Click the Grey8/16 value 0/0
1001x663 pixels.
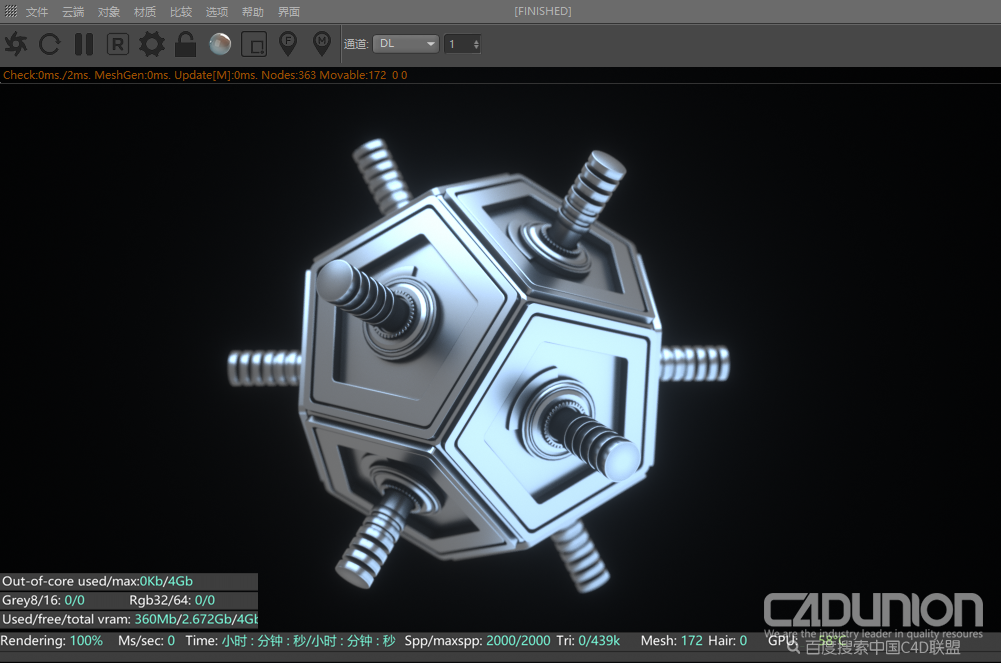(75, 600)
